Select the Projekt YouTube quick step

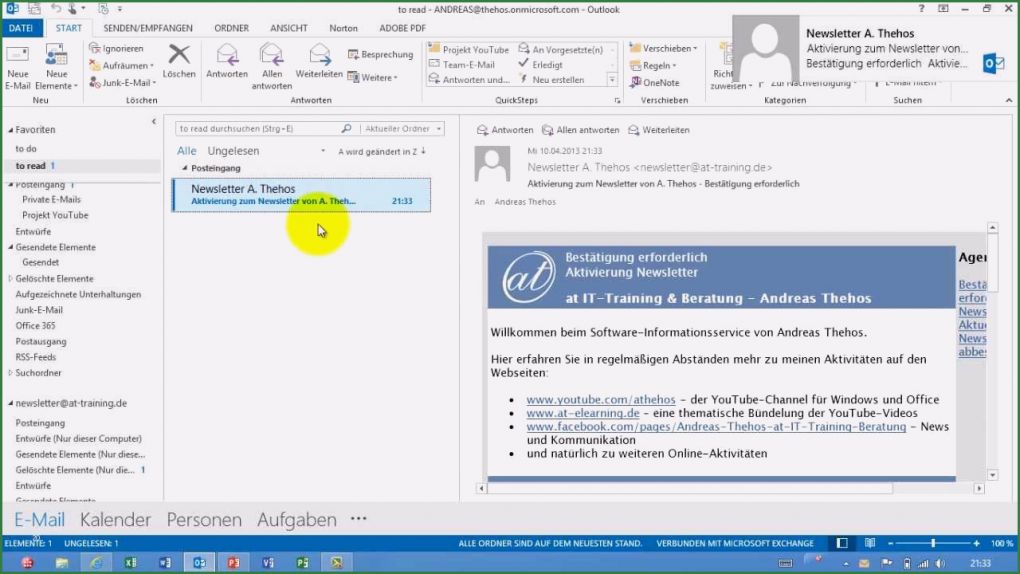pos(469,49)
